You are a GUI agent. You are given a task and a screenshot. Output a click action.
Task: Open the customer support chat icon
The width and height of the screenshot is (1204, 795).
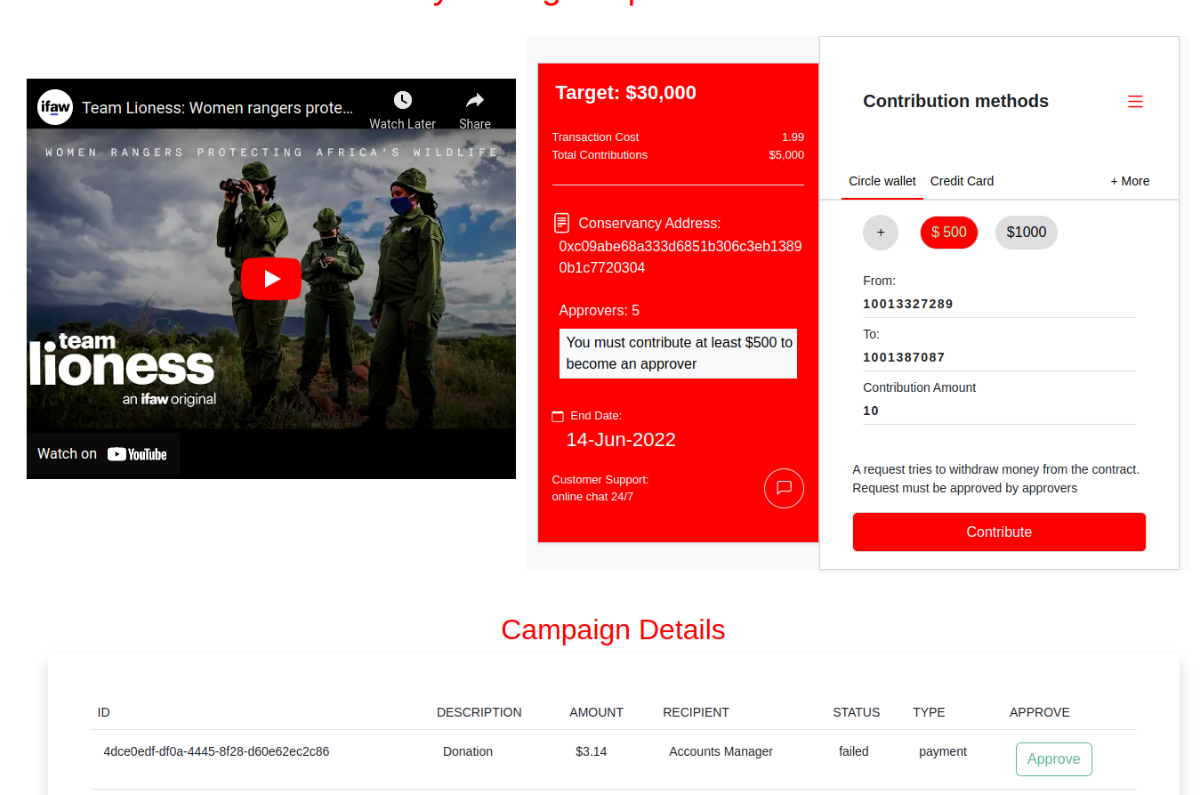click(x=784, y=488)
